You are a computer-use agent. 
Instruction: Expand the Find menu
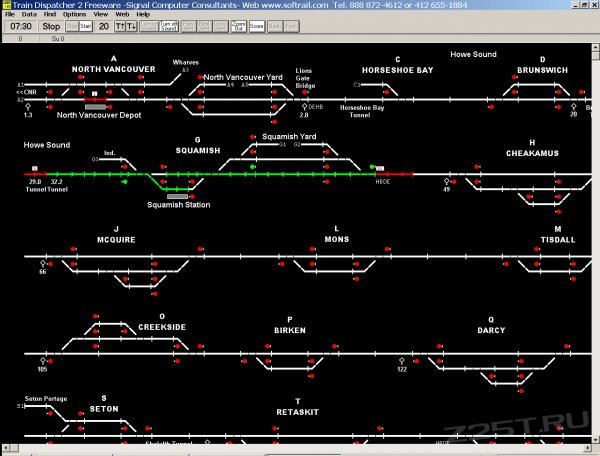click(49, 15)
